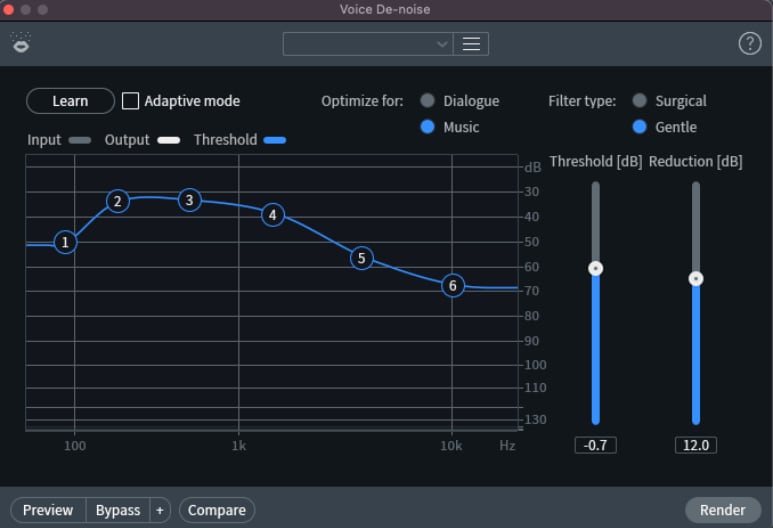Open the preset hamburger menu
This screenshot has height=528, width=773.
tap(471, 44)
